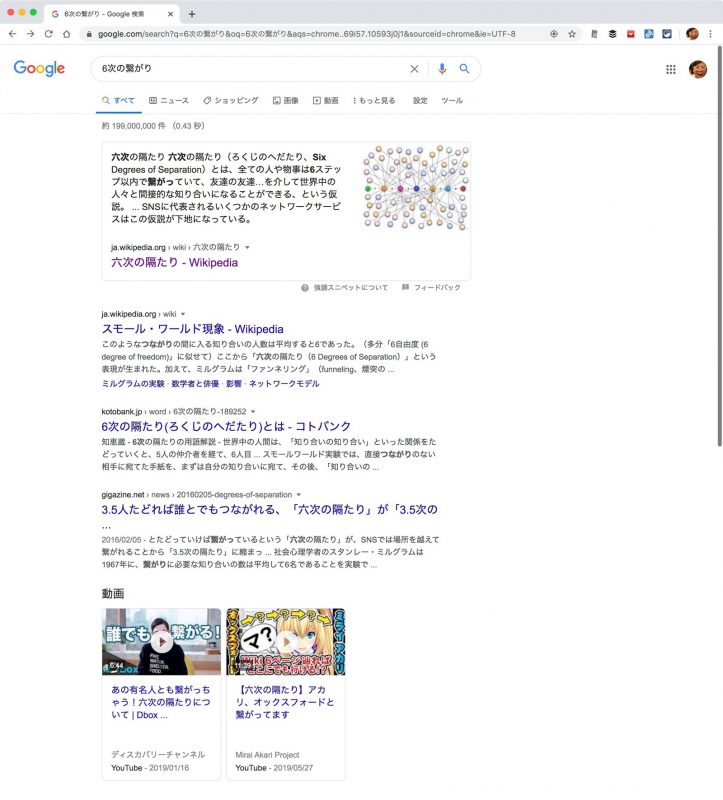Go back to the previous page
Image resolution: width=723 pixels, height=800 pixels.
tap(12, 34)
